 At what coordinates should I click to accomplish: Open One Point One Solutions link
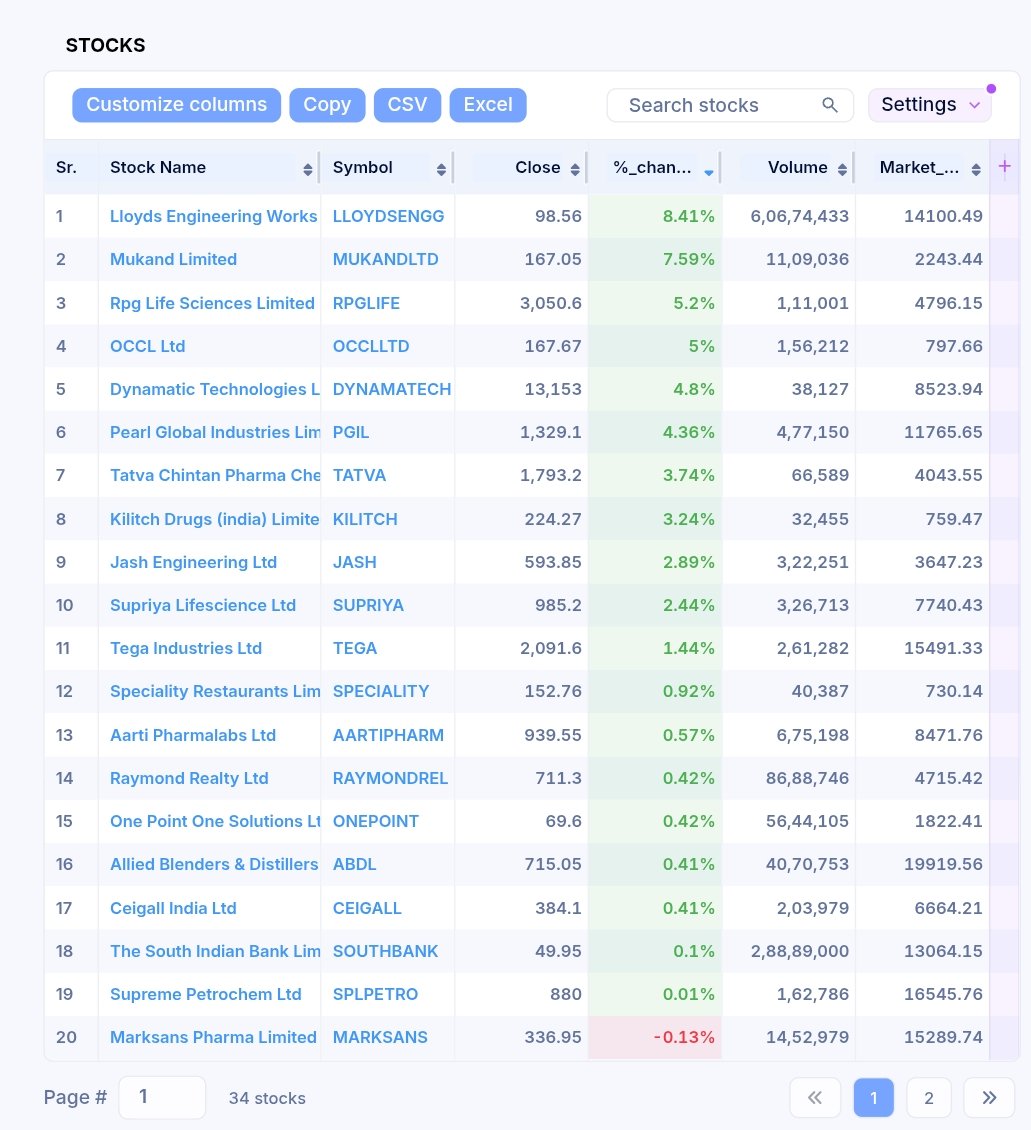215,822
